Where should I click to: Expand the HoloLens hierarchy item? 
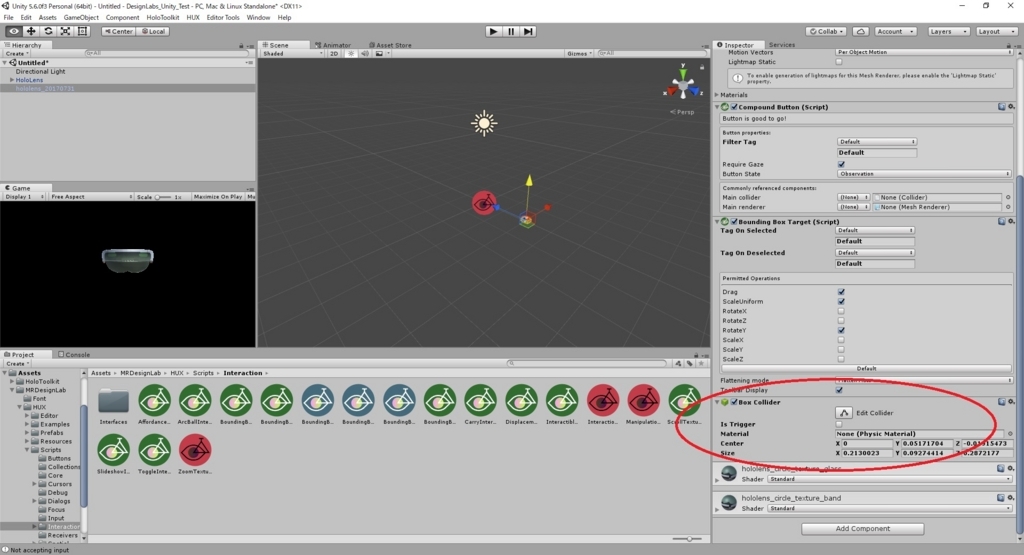pos(12,80)
